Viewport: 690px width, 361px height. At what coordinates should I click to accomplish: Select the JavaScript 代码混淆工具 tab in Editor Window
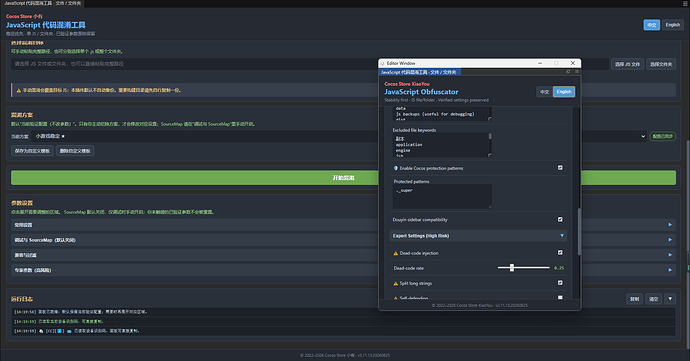pyautogui.click(x=420, y=72)
